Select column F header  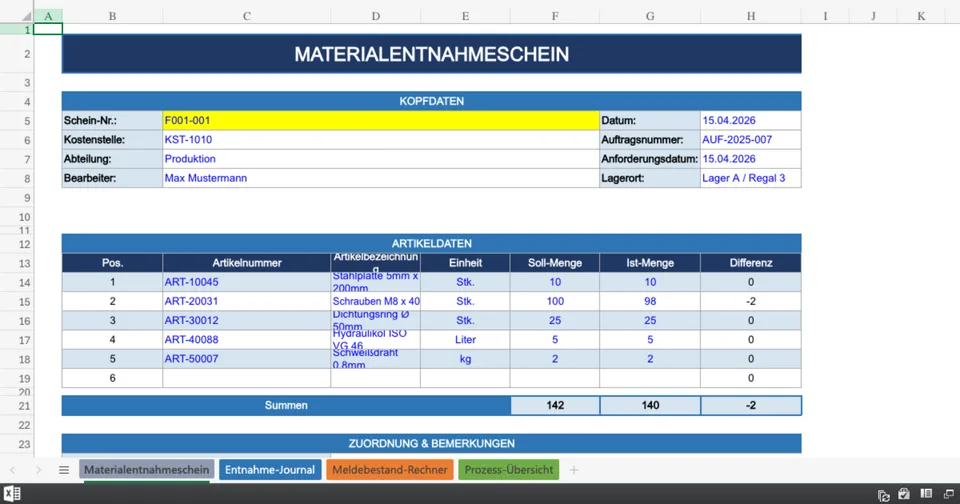pos(555,17)
